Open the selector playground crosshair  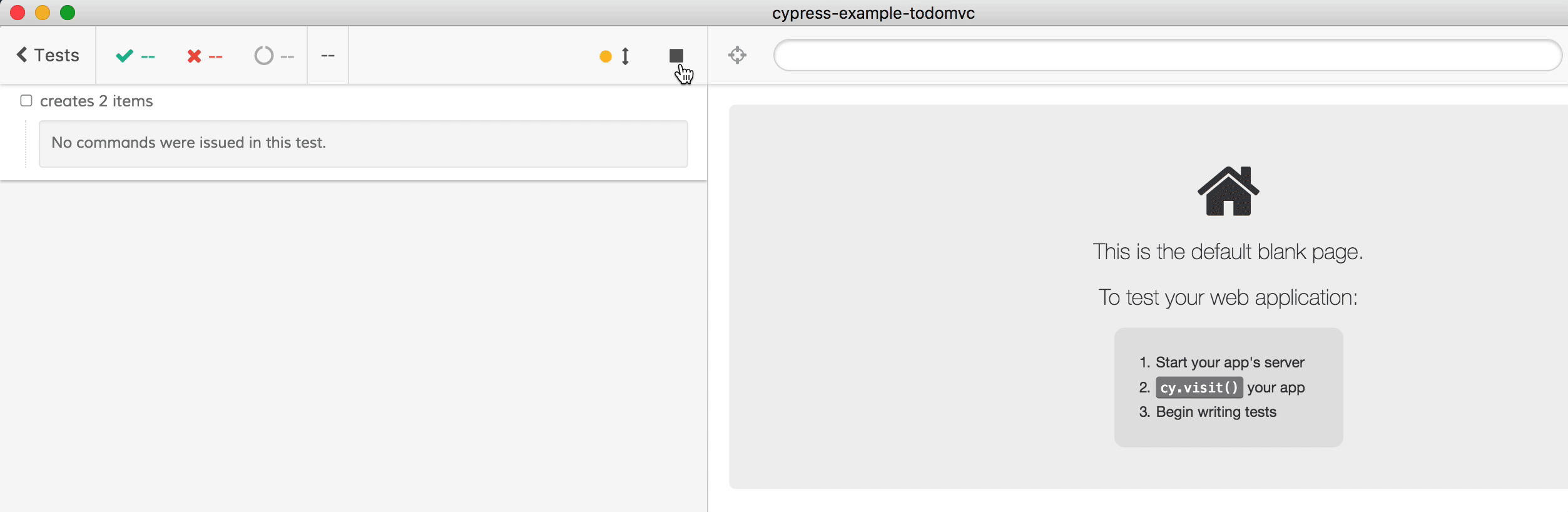point(737,55)
